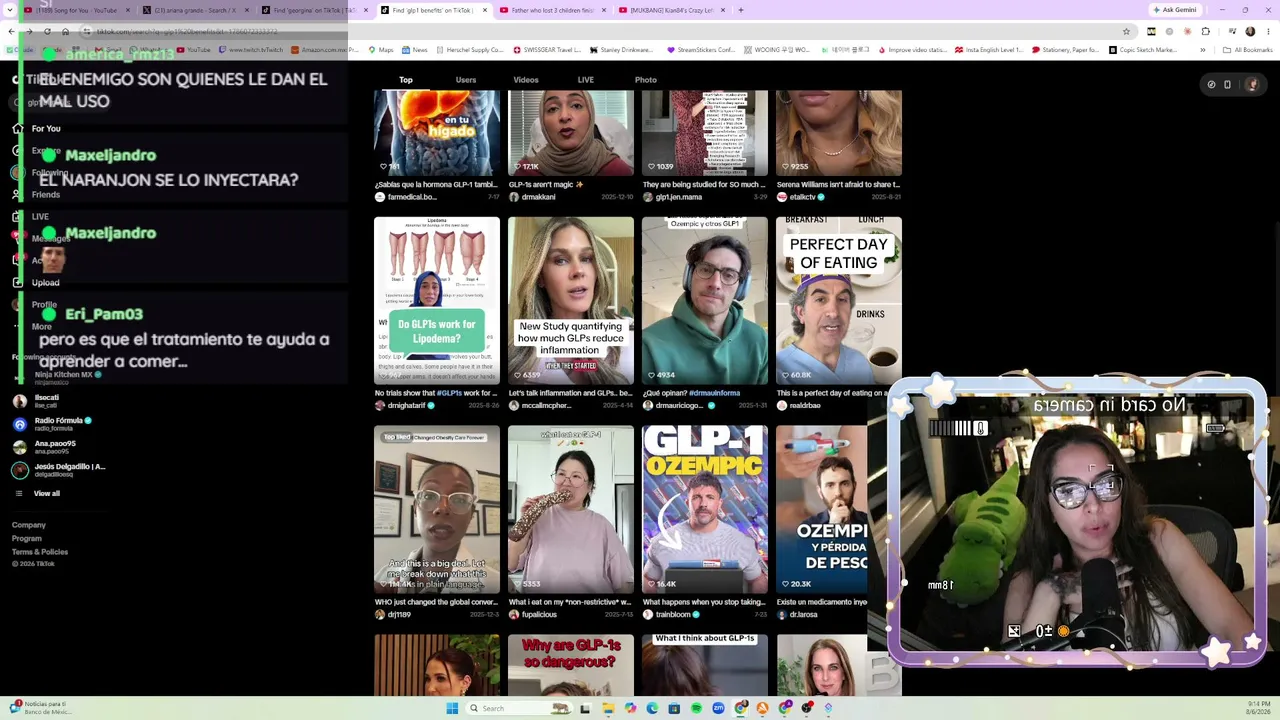
Task: Open the Maps bookmark
Action: tap(381, 50)
